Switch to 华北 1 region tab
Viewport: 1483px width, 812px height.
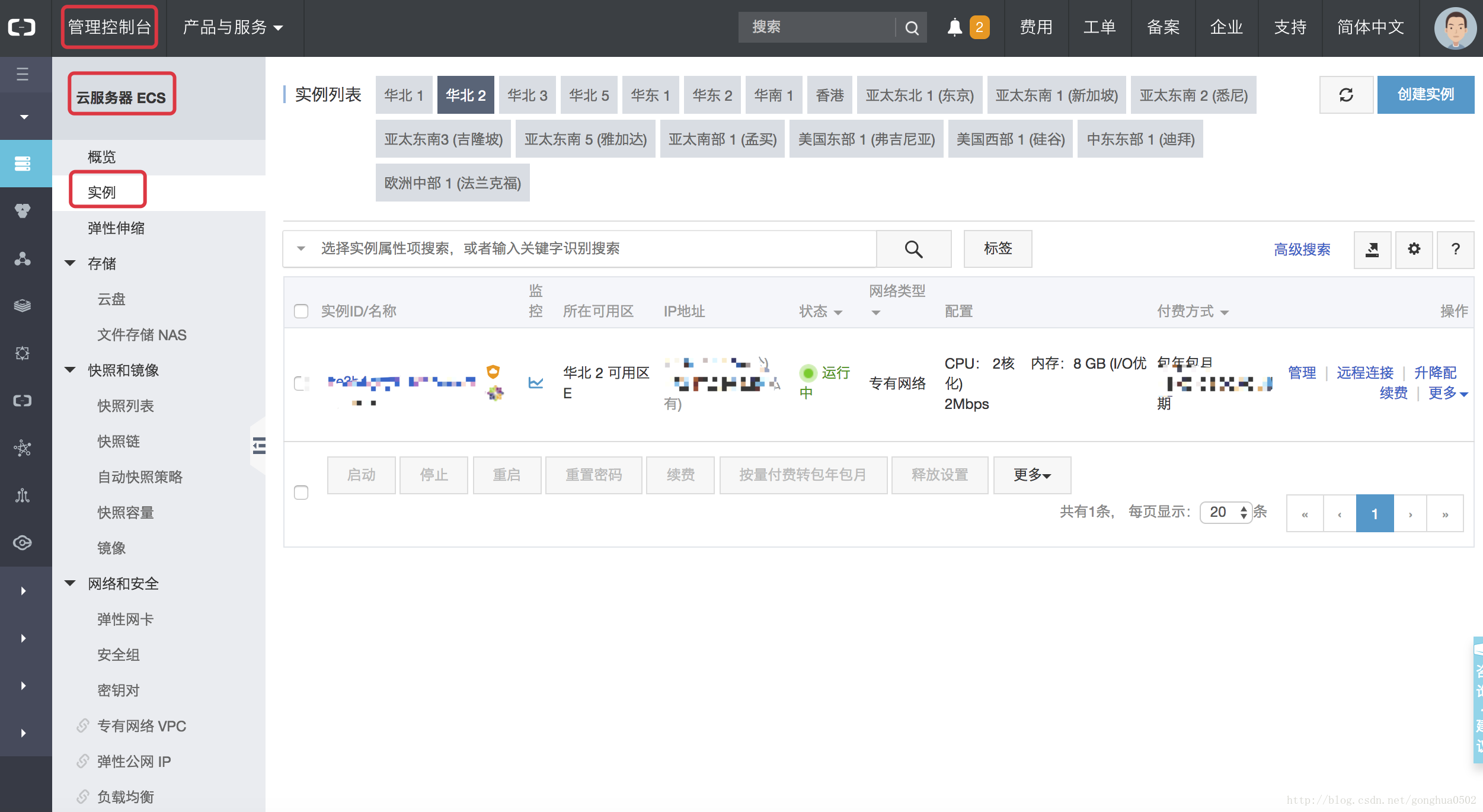coord(404,95)
